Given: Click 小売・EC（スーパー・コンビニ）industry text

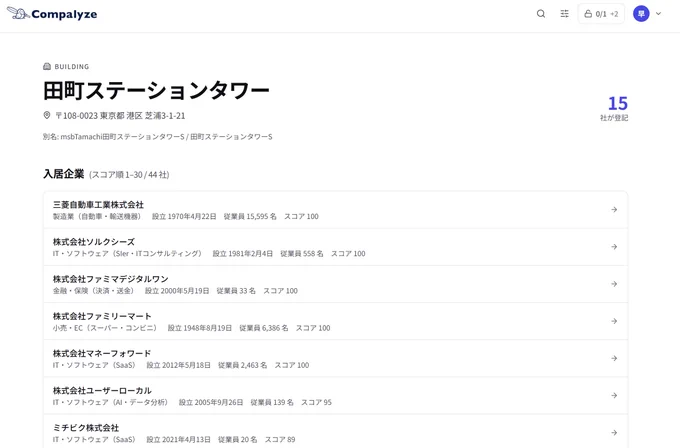Looking at the screenshot, I should pos(107,328).
